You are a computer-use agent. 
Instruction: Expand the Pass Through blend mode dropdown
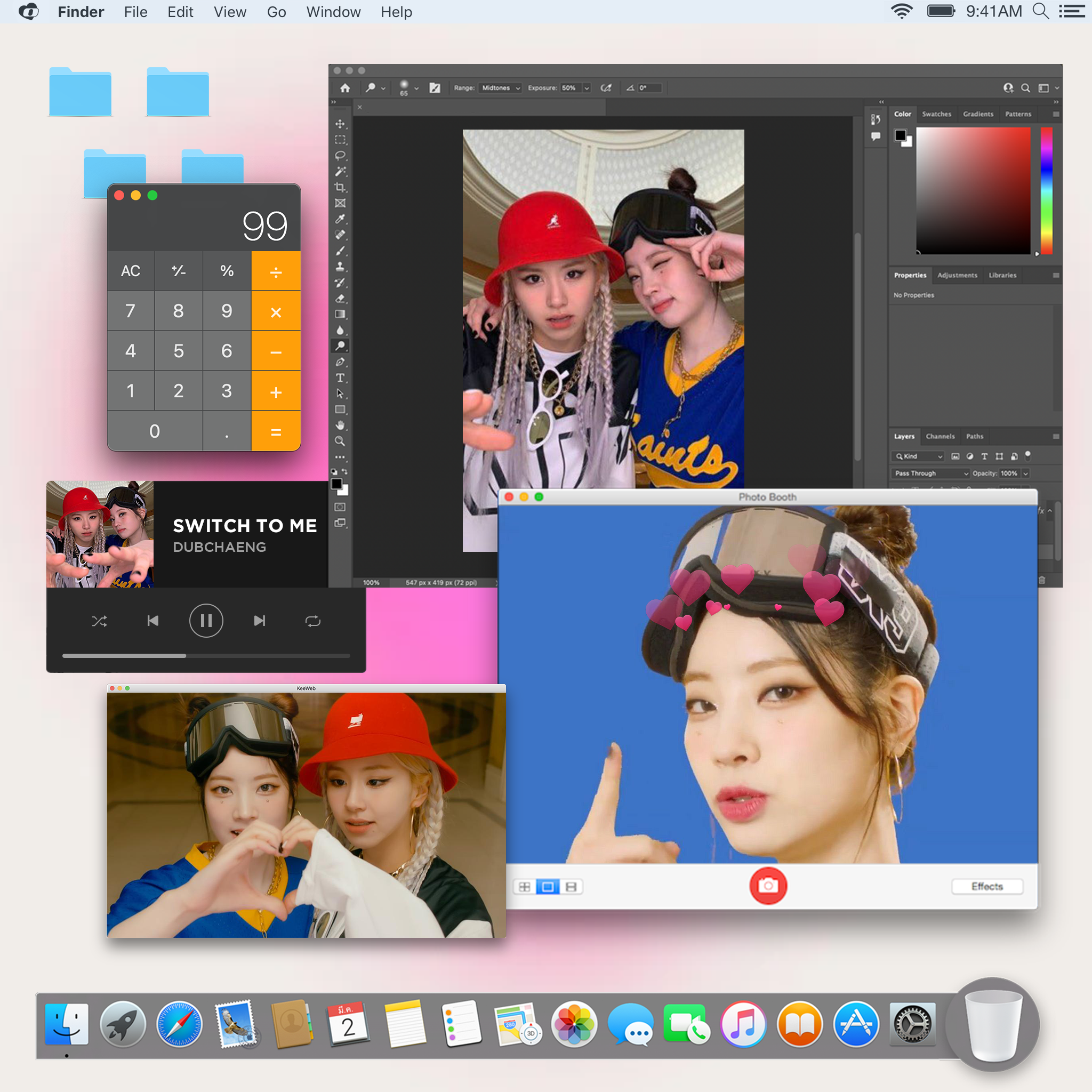[931, 473]
